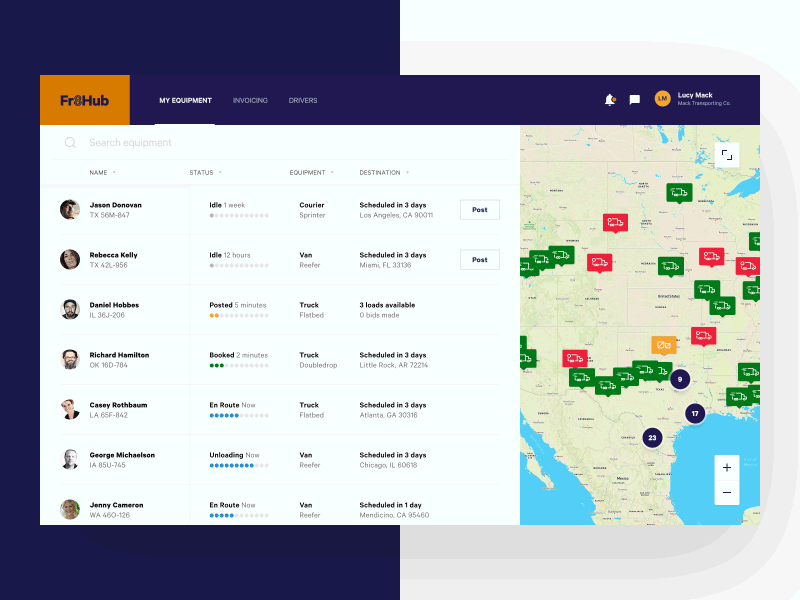Click Rebecca Kelly's avatar photo
The height and width of the screenshot is (600, 800).
tap(70, 259)
